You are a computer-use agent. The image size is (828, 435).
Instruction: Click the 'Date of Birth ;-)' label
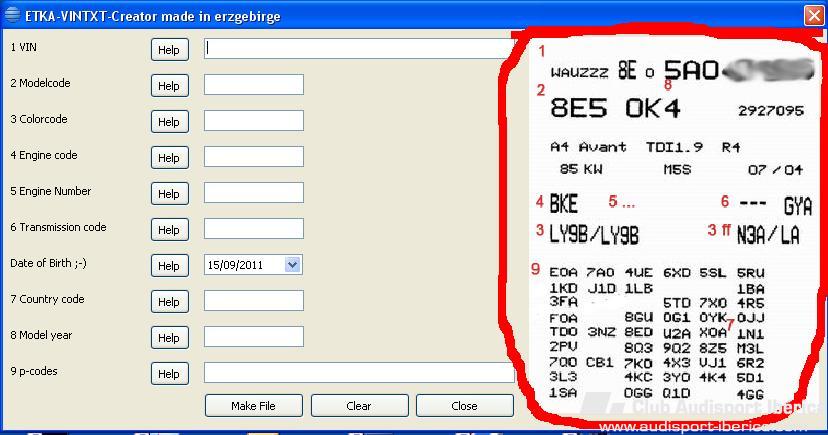coord(48,262)
